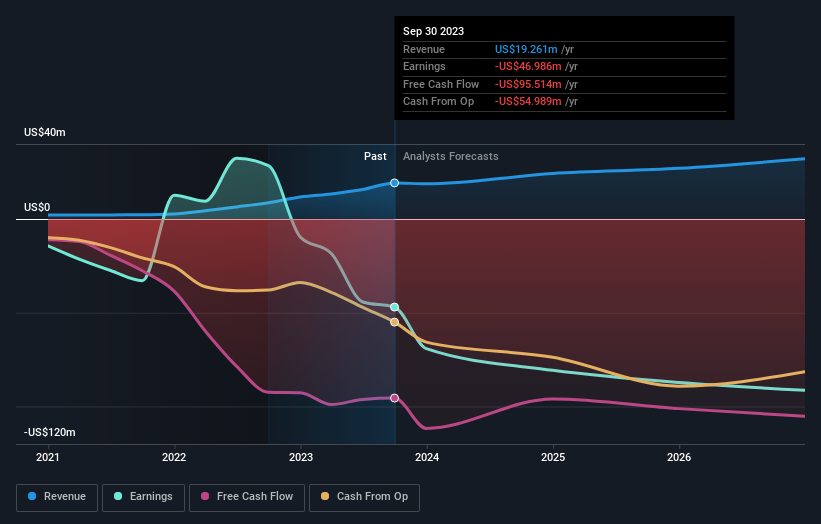This screenshot has width=821, height=524.
Task: Click the -US$46.986m earnings value
Action: point(528,66)
